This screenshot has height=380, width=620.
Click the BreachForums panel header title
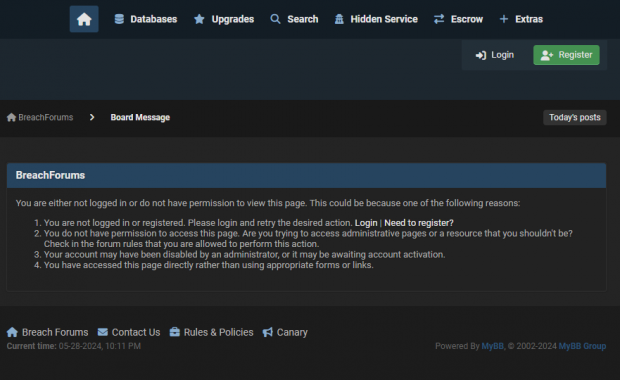click(50, 175)
